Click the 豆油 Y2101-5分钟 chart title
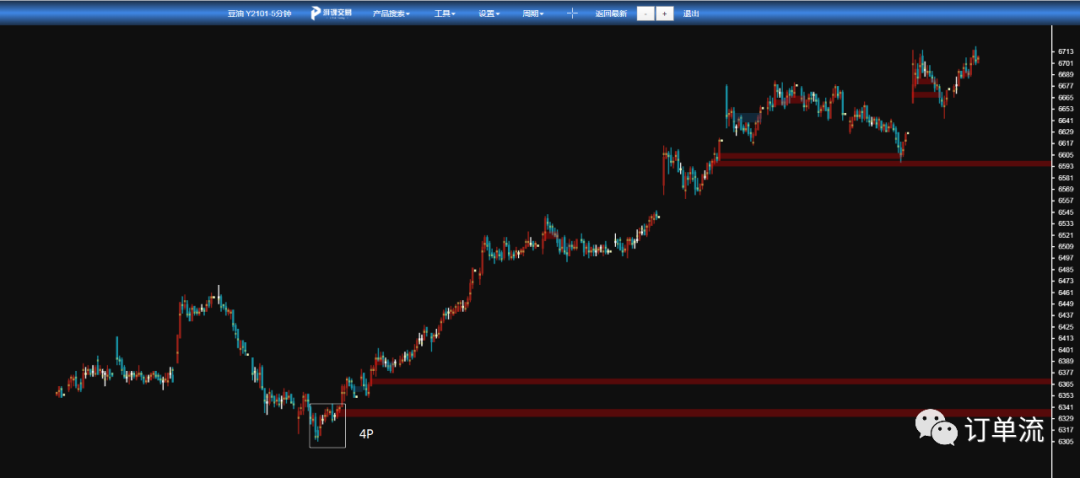 (x=259, y=13)
